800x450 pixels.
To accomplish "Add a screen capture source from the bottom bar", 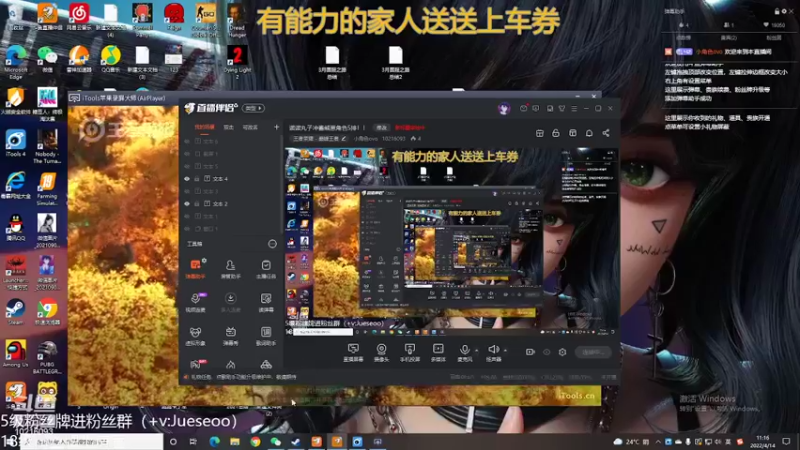I will click(x=353, y=352).
